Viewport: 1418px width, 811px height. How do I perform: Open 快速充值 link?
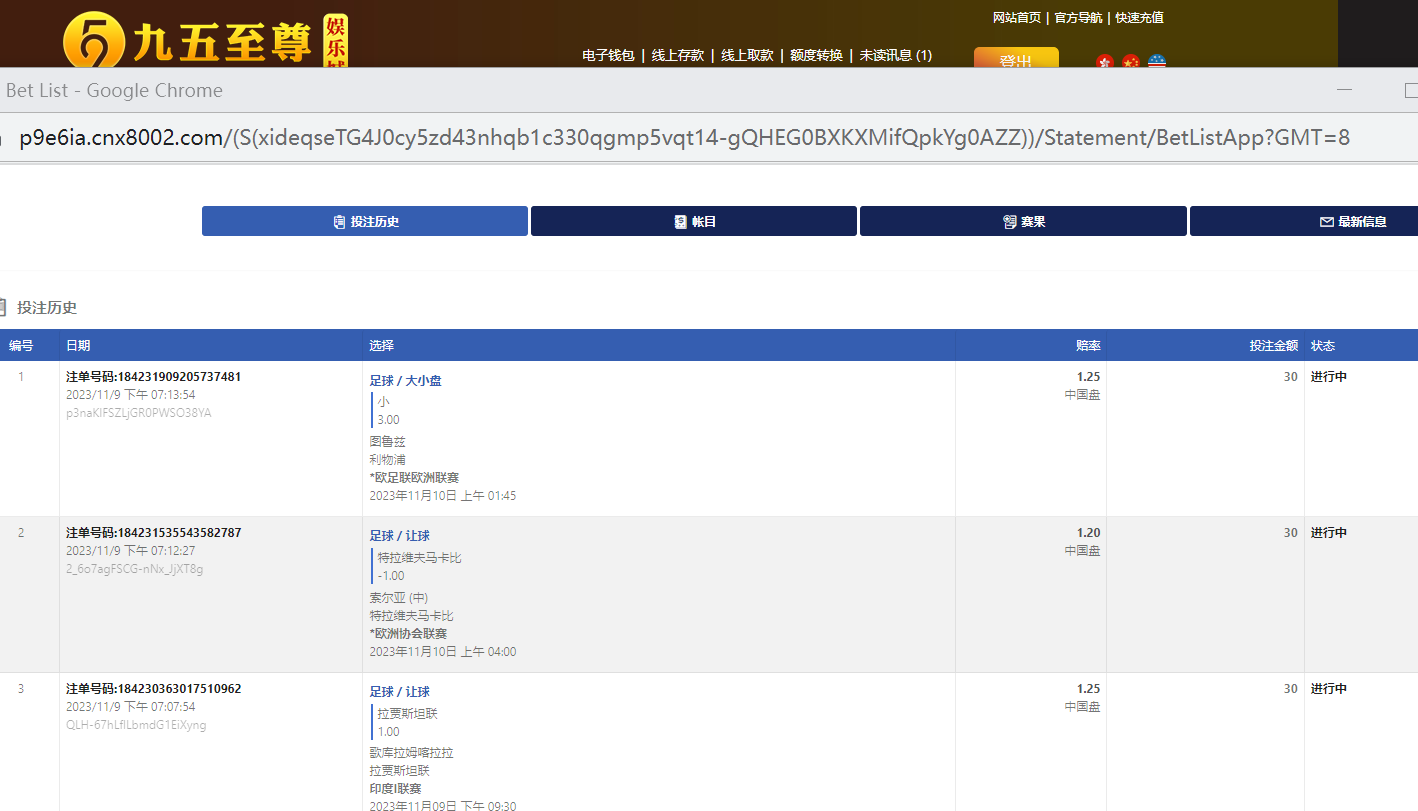(1140, 18)
